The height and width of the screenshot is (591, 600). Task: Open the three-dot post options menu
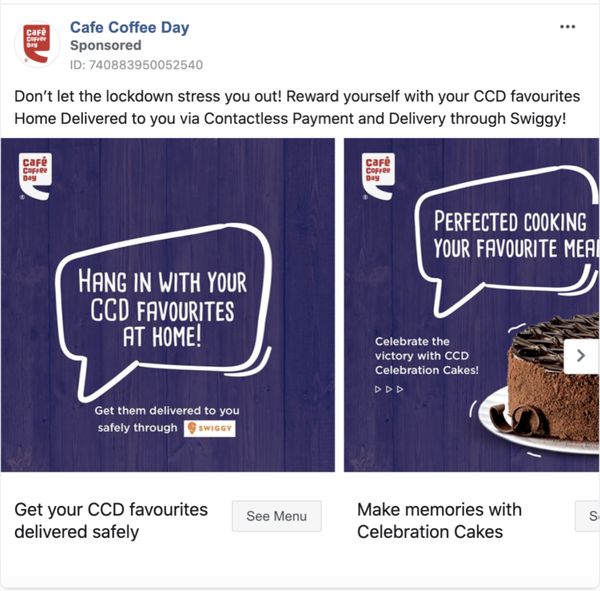pos(568,27)
